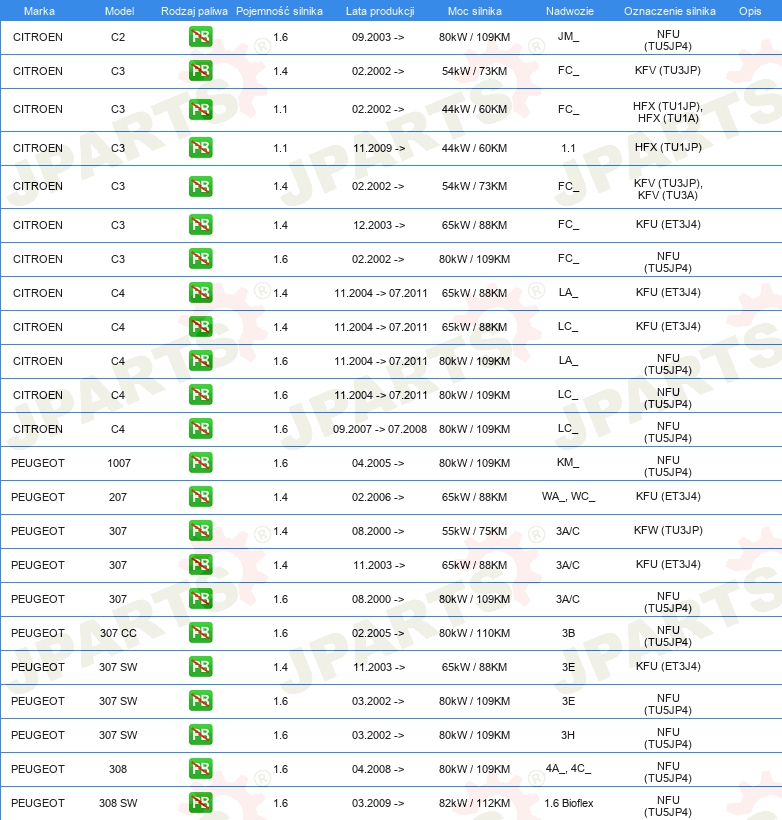Click the fuel icon in the Citroen C3 1.6 row
Screen dimensions: 782x820
pyautogui.click(x=200, y=259)
